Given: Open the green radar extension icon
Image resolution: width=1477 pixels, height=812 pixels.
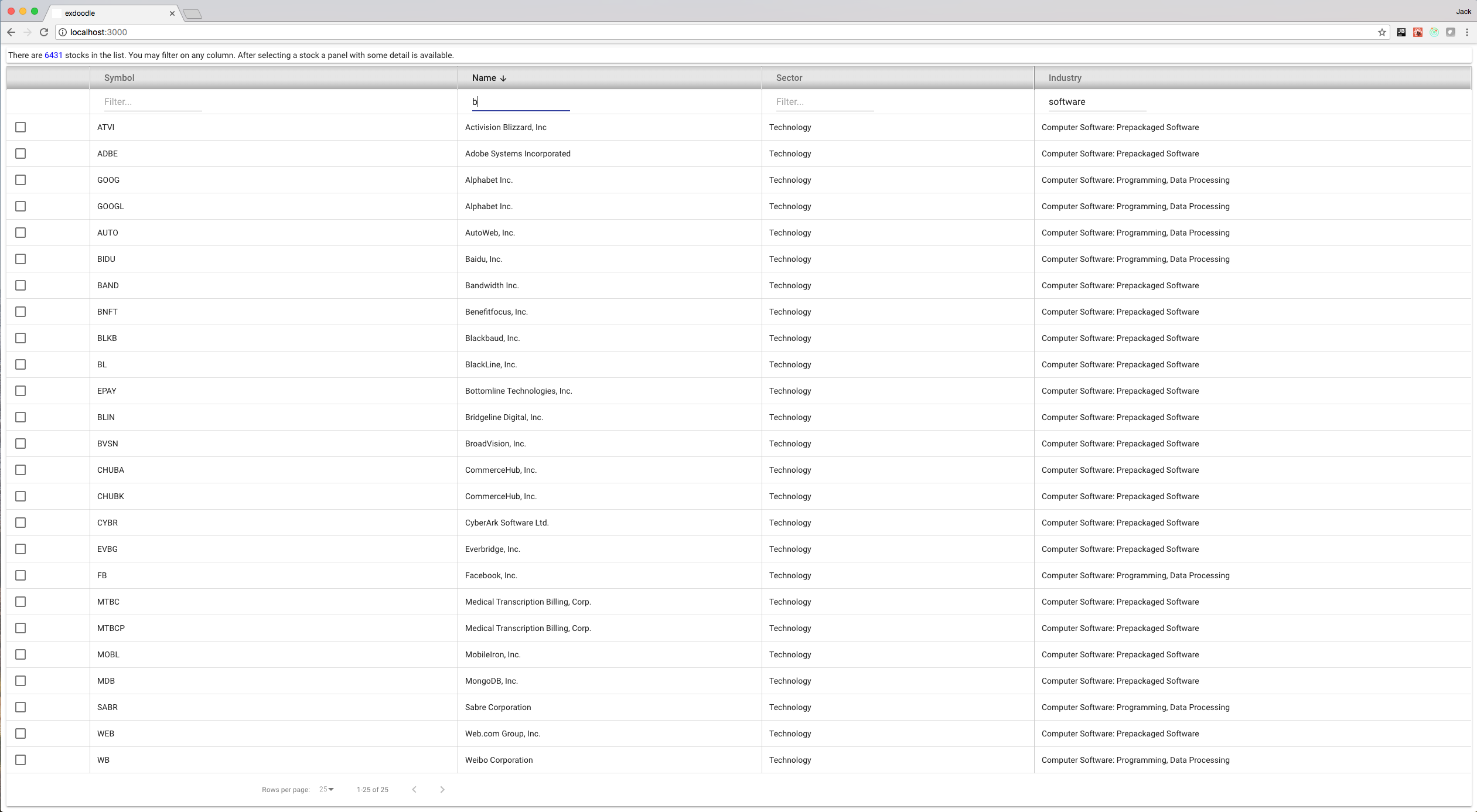Looking at the screenshot, I should (1434, 32).
